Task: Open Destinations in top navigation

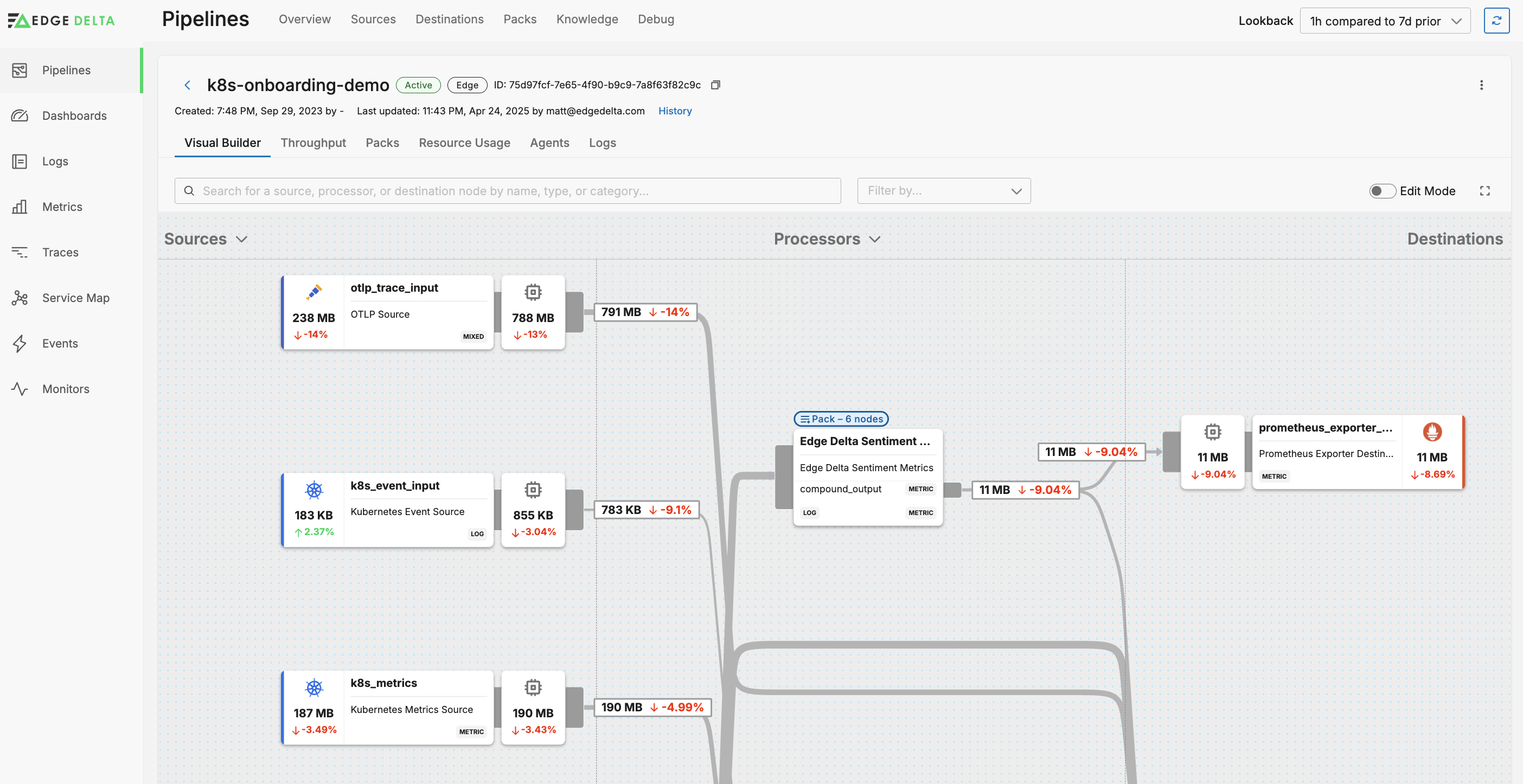Action: (449, 20)
